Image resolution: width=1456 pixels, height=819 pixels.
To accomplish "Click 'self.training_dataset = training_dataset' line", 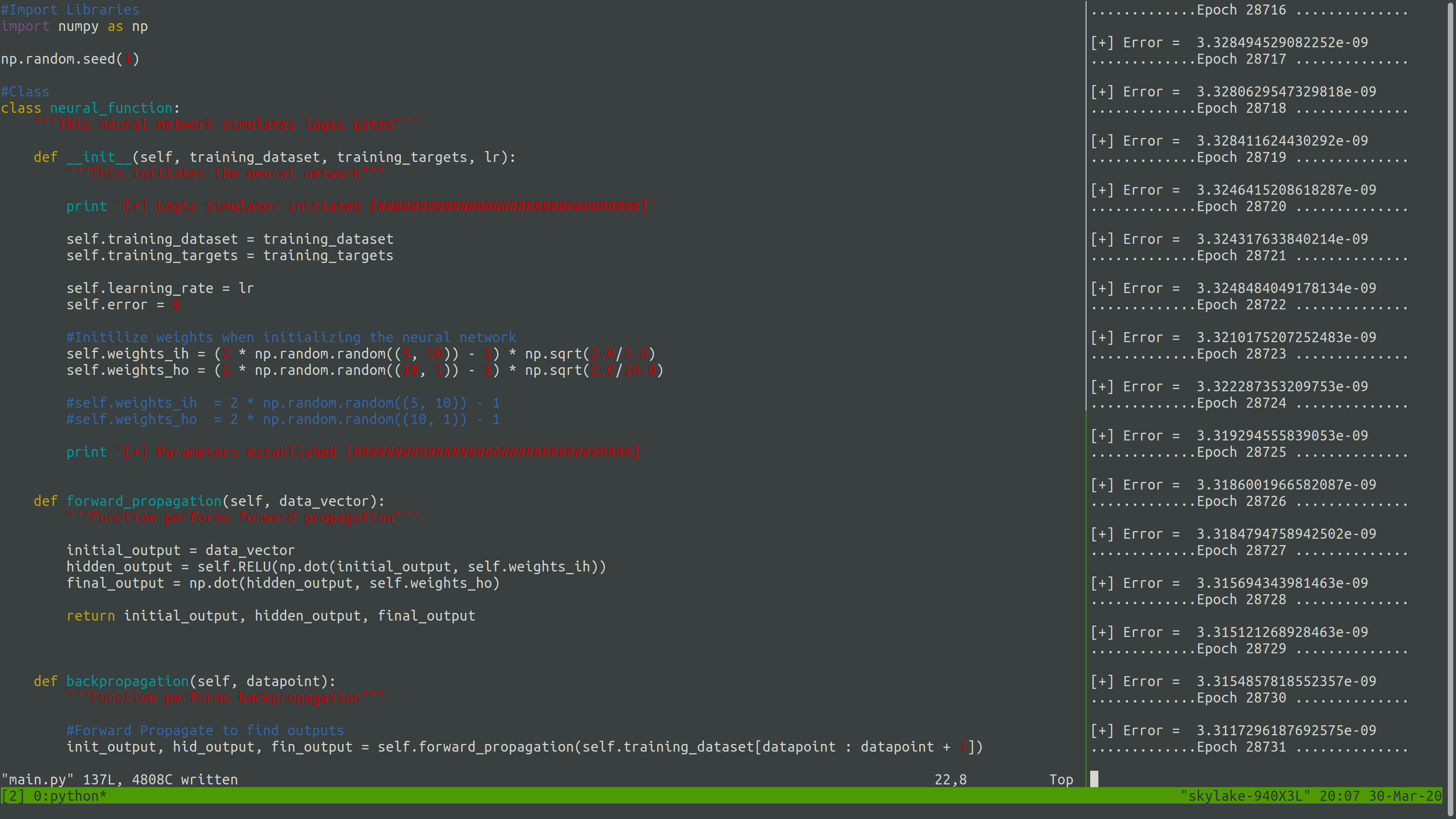I will pos(230,239).
